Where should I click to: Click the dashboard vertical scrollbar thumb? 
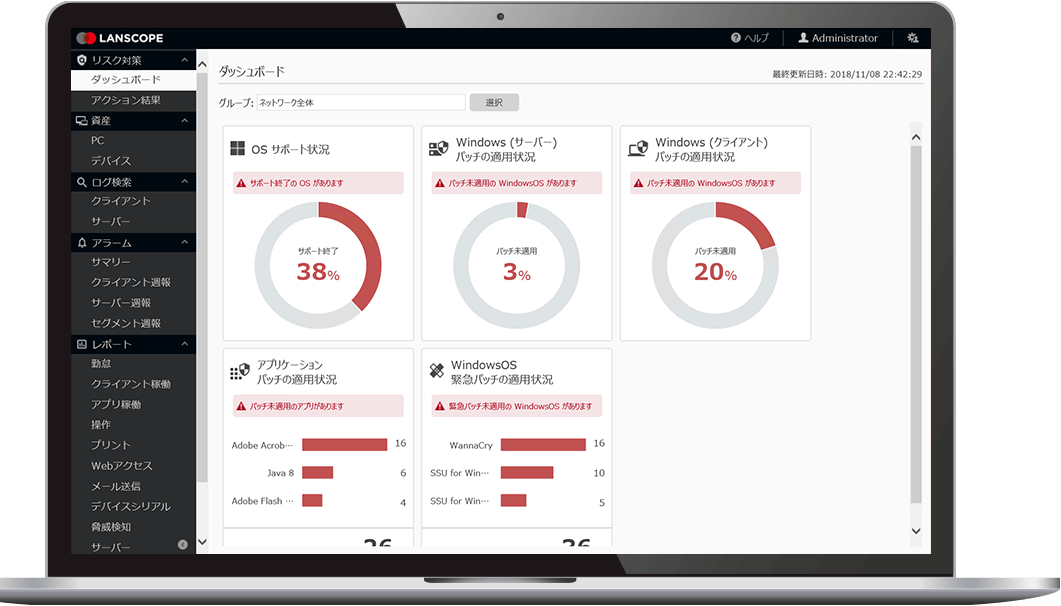pyautogui.click(x=916, y=325)
